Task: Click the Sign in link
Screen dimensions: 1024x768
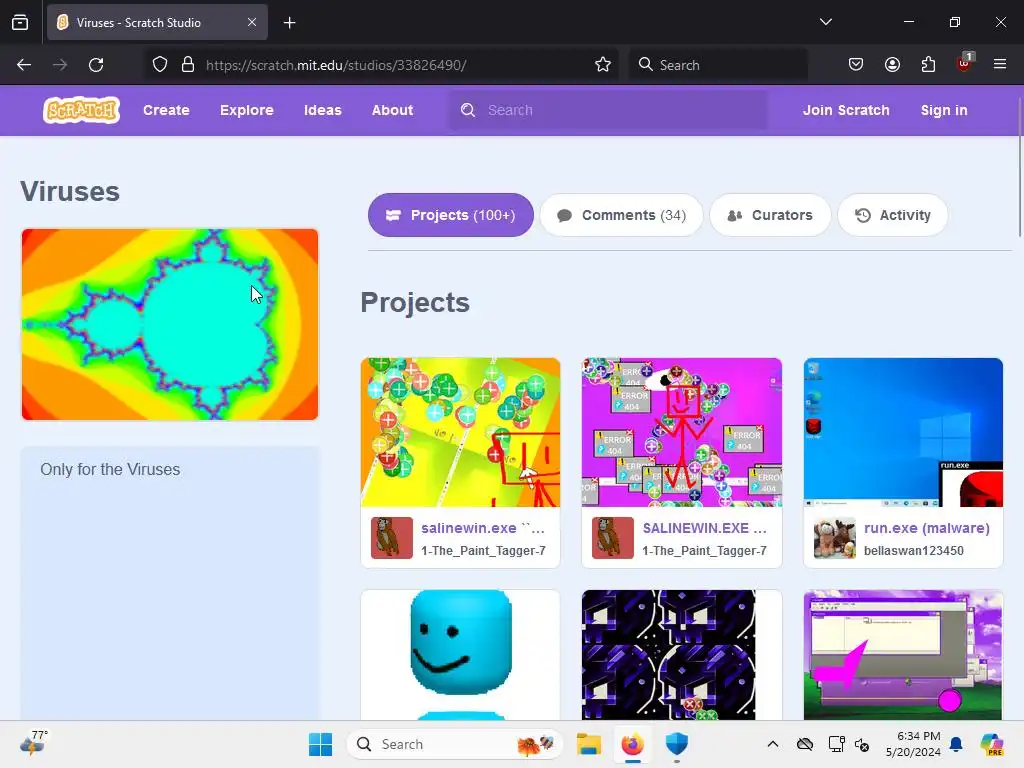Action: (x=944, y=110)
